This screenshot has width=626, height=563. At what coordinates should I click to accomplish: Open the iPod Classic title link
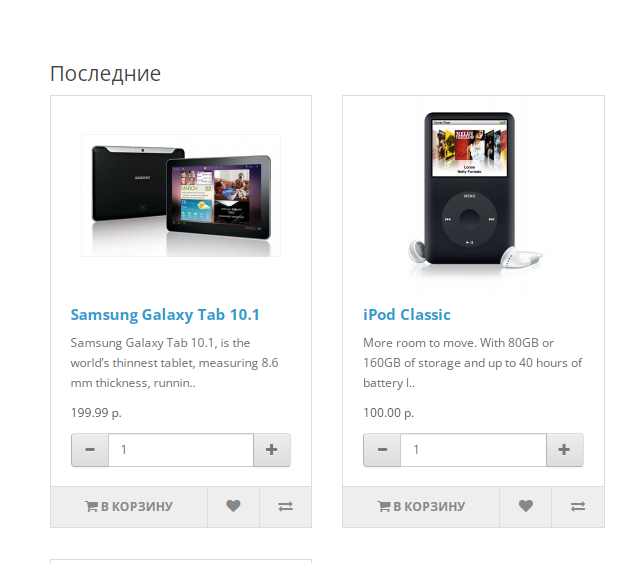tap(407, 315)
